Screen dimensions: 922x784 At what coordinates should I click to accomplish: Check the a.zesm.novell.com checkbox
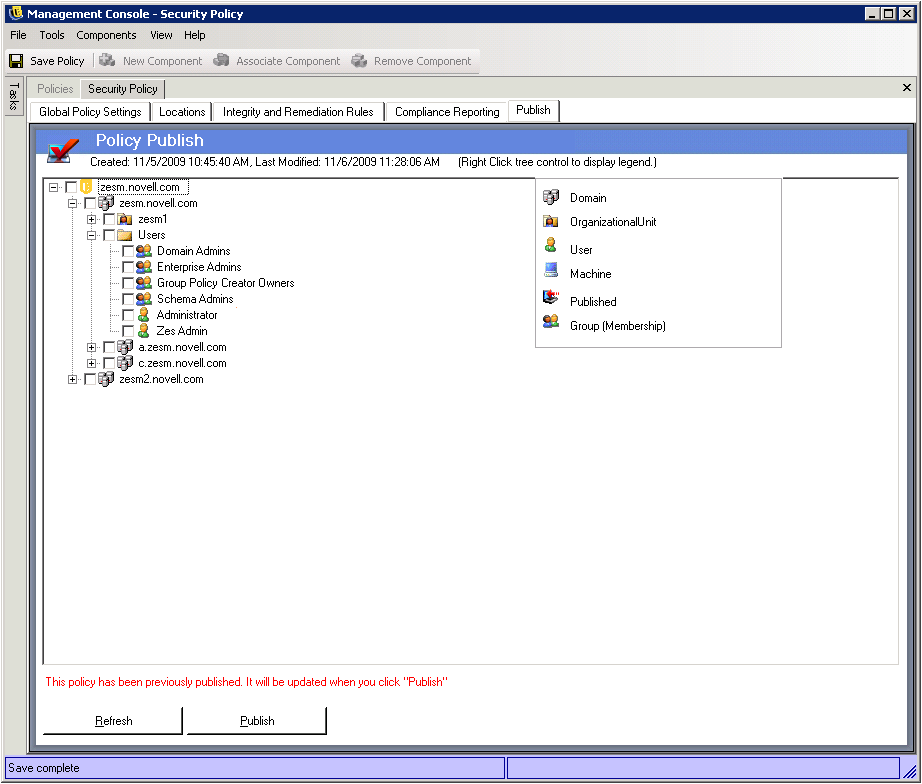click(109, 347)
